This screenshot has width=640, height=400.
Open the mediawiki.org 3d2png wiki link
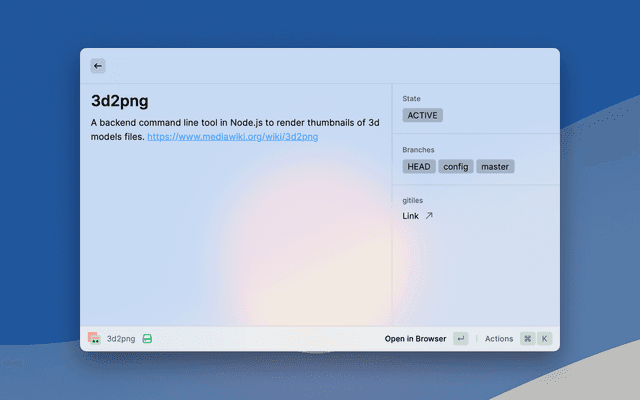click(232, 136)
